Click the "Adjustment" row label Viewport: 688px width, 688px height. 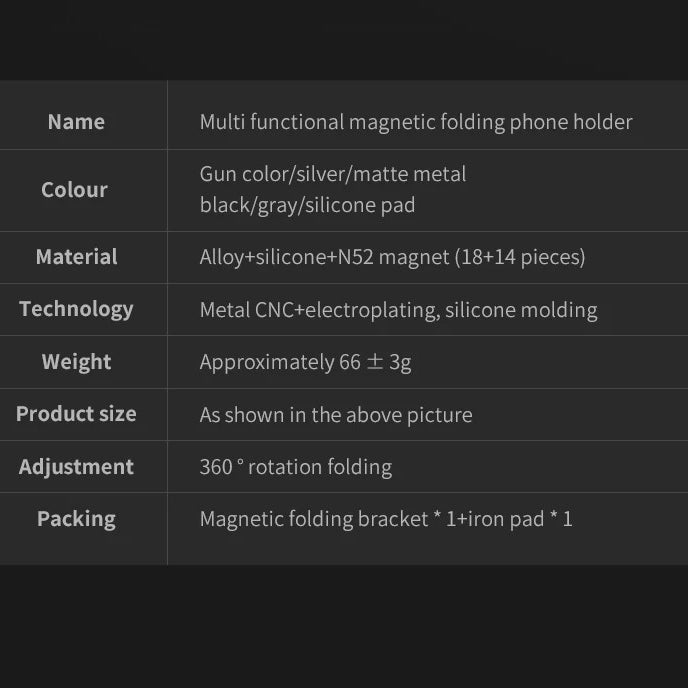pos(76,467)
